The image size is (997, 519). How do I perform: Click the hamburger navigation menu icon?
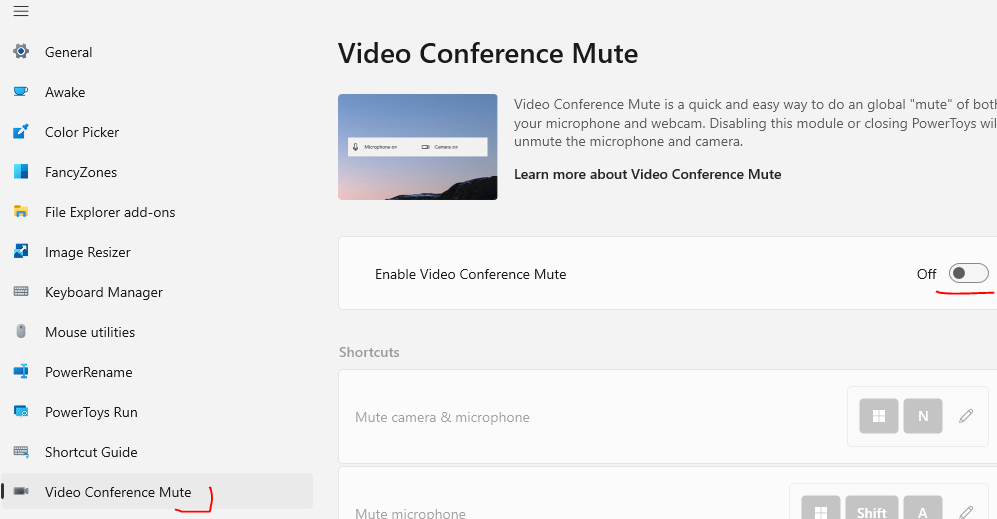pyautogui.click(x=21, y=12)
